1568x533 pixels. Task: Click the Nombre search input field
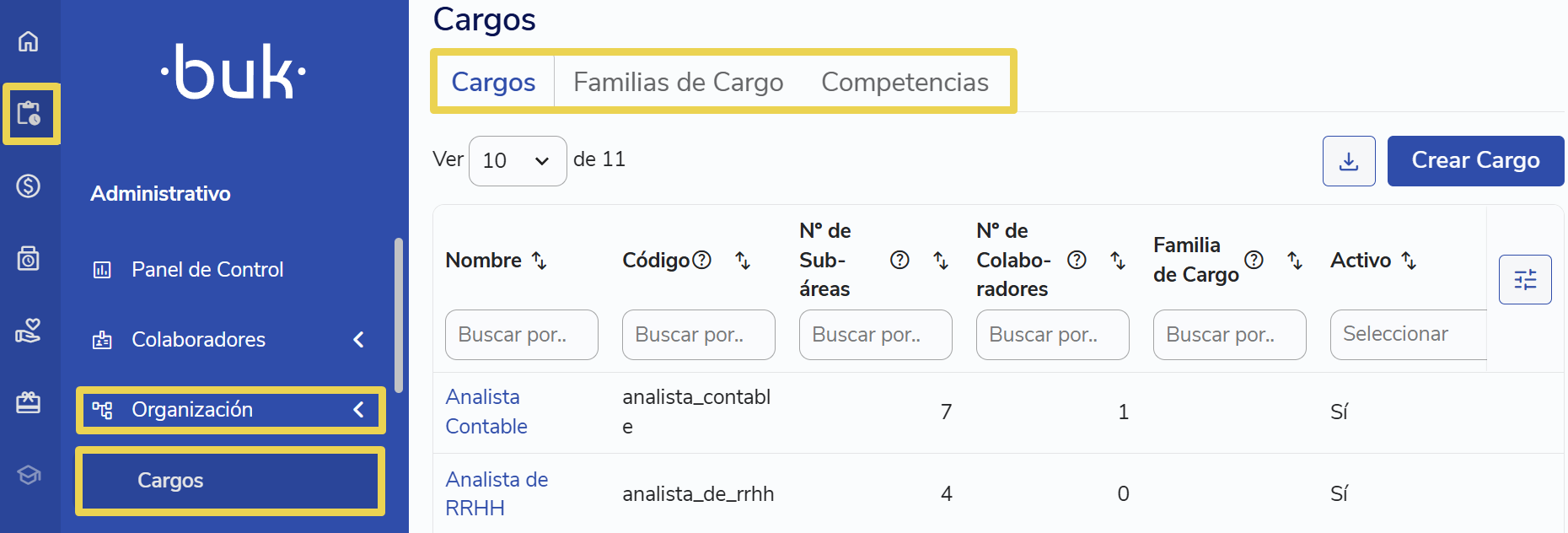(x=522, y=335)
